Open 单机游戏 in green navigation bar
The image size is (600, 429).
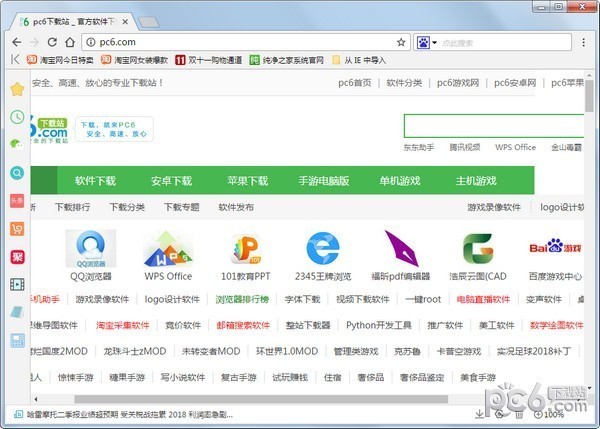400,181
